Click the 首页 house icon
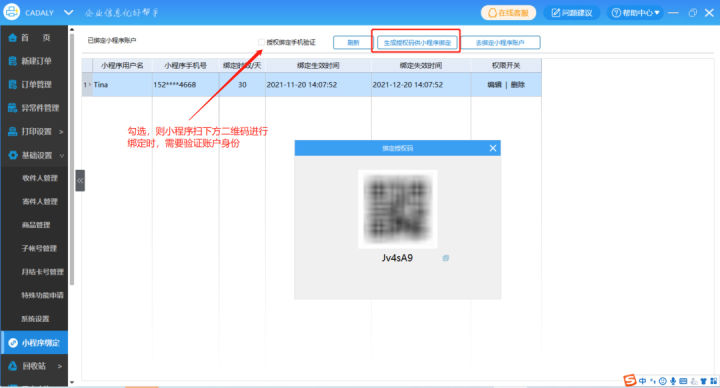The image size is (720, 388). (x=13, y=38)
